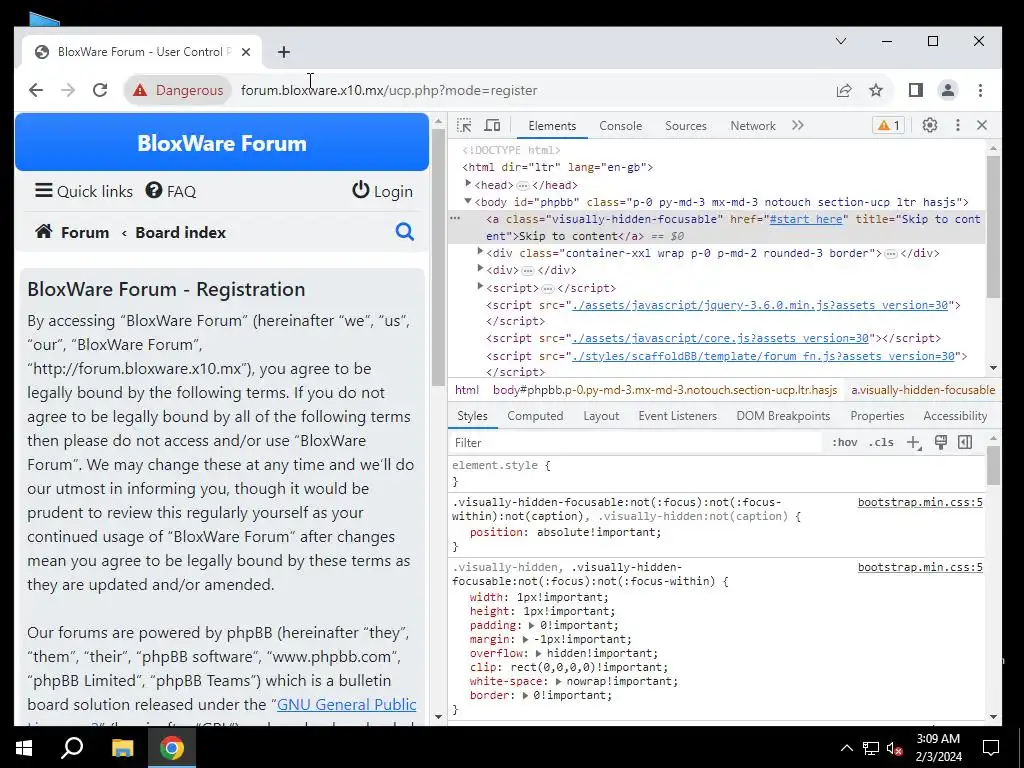Expand container-xxl div node
This screenshot has width=1024, height=768.
[x=480, y=252]
